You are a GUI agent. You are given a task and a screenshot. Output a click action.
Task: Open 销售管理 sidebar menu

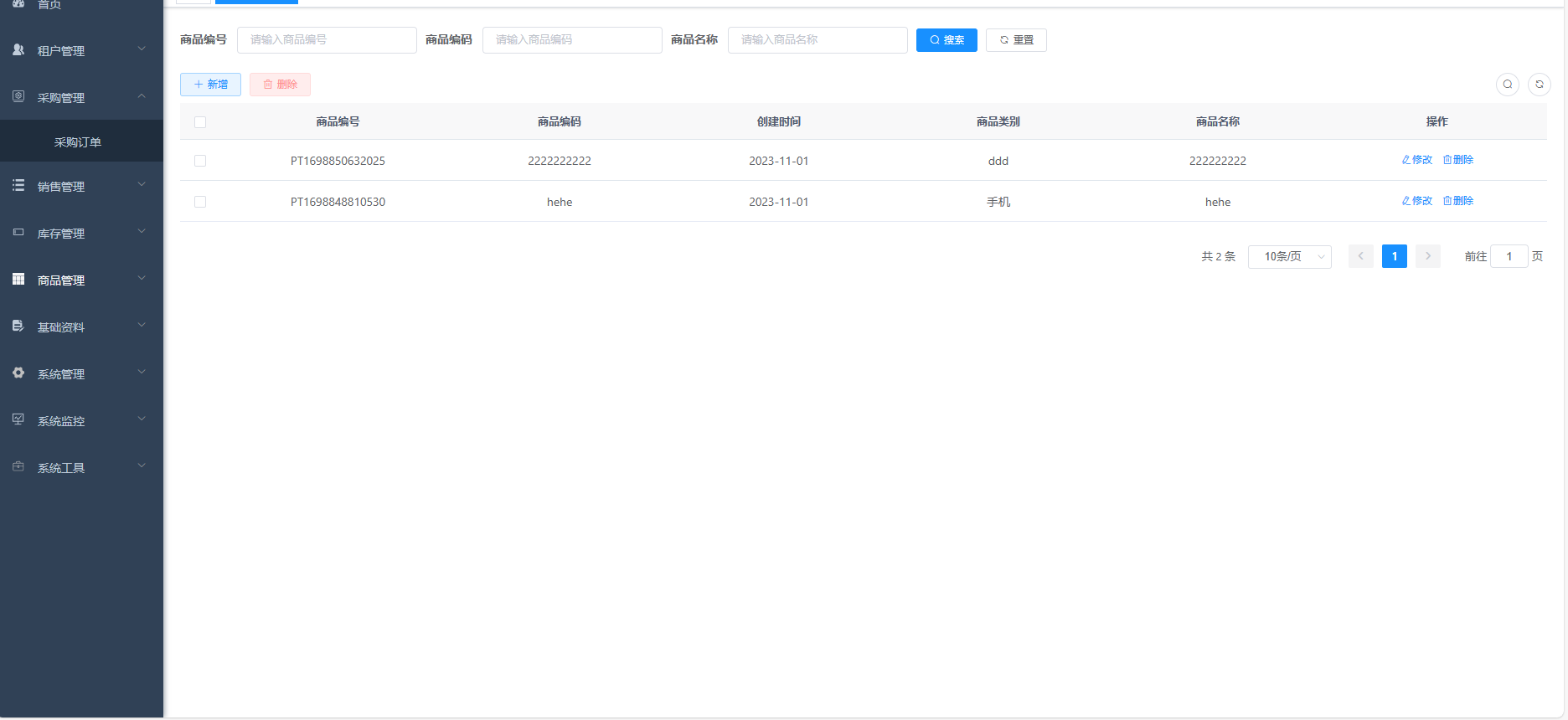[81, 186]
